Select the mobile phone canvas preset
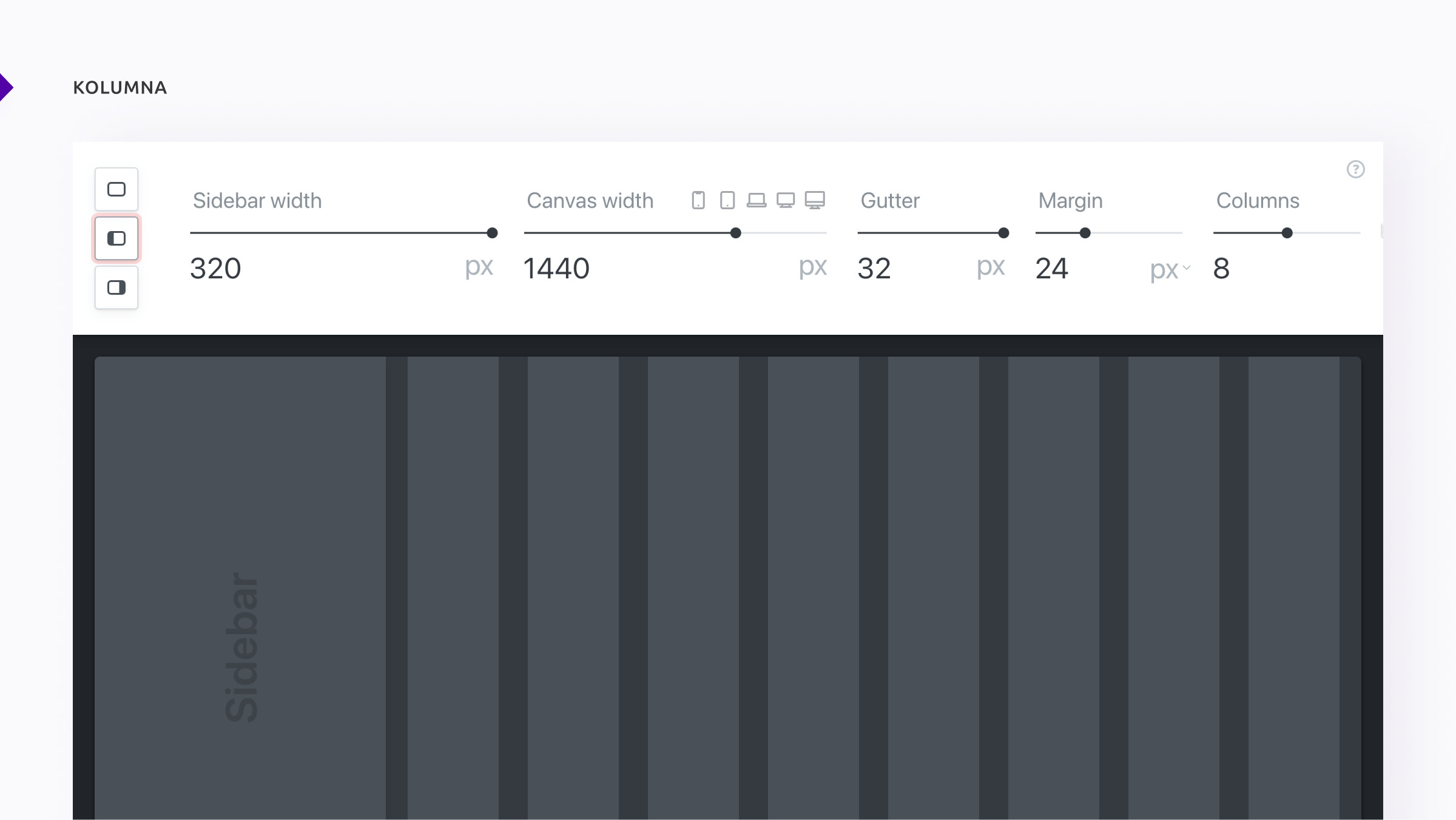The image size is (1456, 820). (698, 200)
